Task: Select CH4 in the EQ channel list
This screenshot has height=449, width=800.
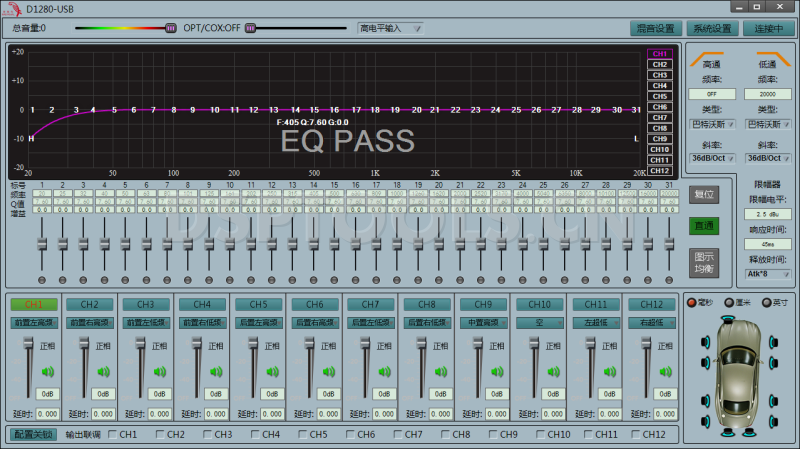Action: (659, 86)
